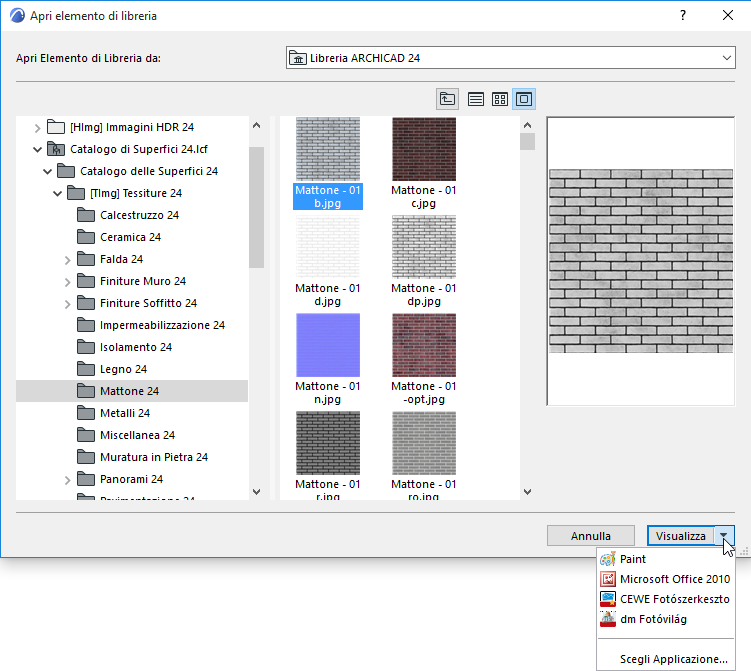Select Scegli Applicazione... menu entry
This screenshot has width=751, height=671.
666,659
